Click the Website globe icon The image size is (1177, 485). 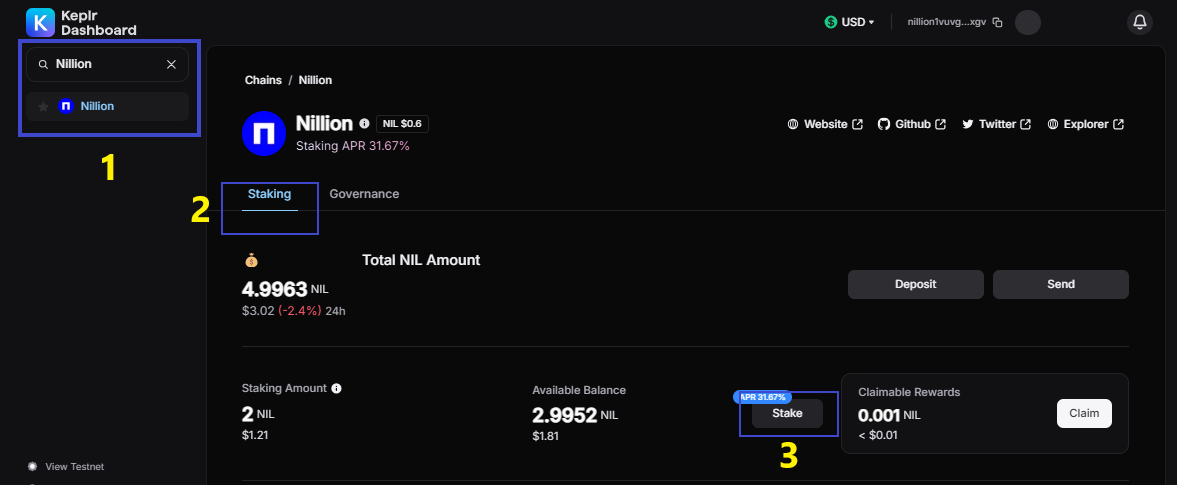(x=793, y=125)
